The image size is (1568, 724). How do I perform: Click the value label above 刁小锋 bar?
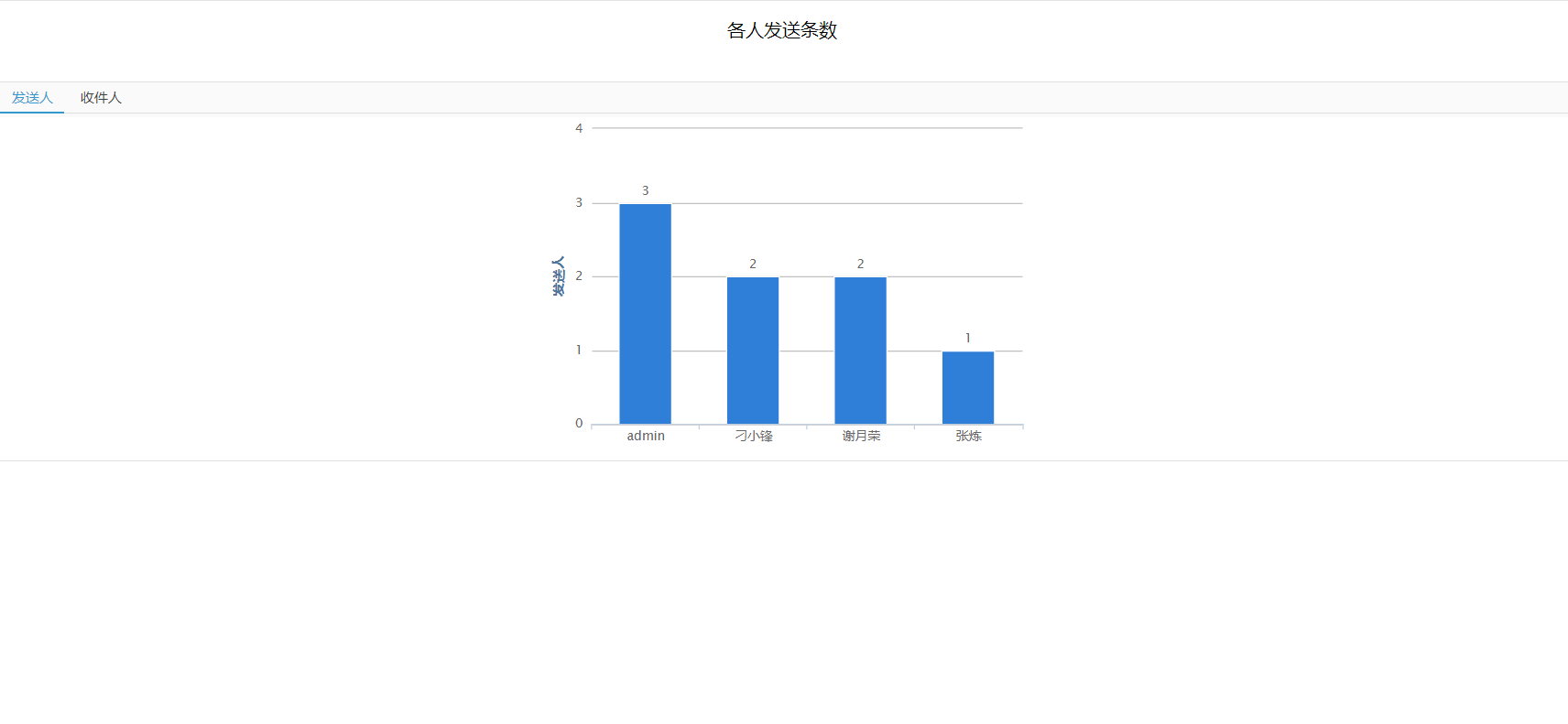(753, 264)
